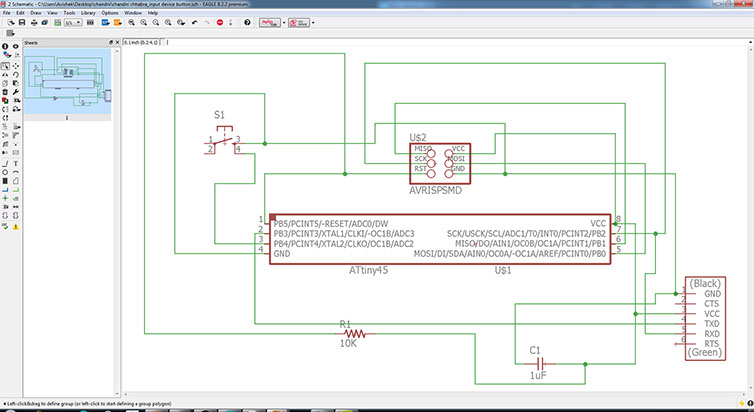Select the filled Rectangle tool

pos(5,181)
